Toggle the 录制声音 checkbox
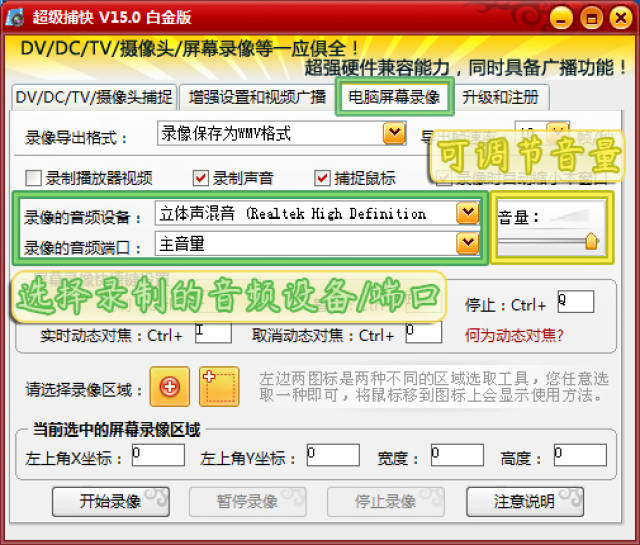640x545 pixels. [x=200, y=178]
